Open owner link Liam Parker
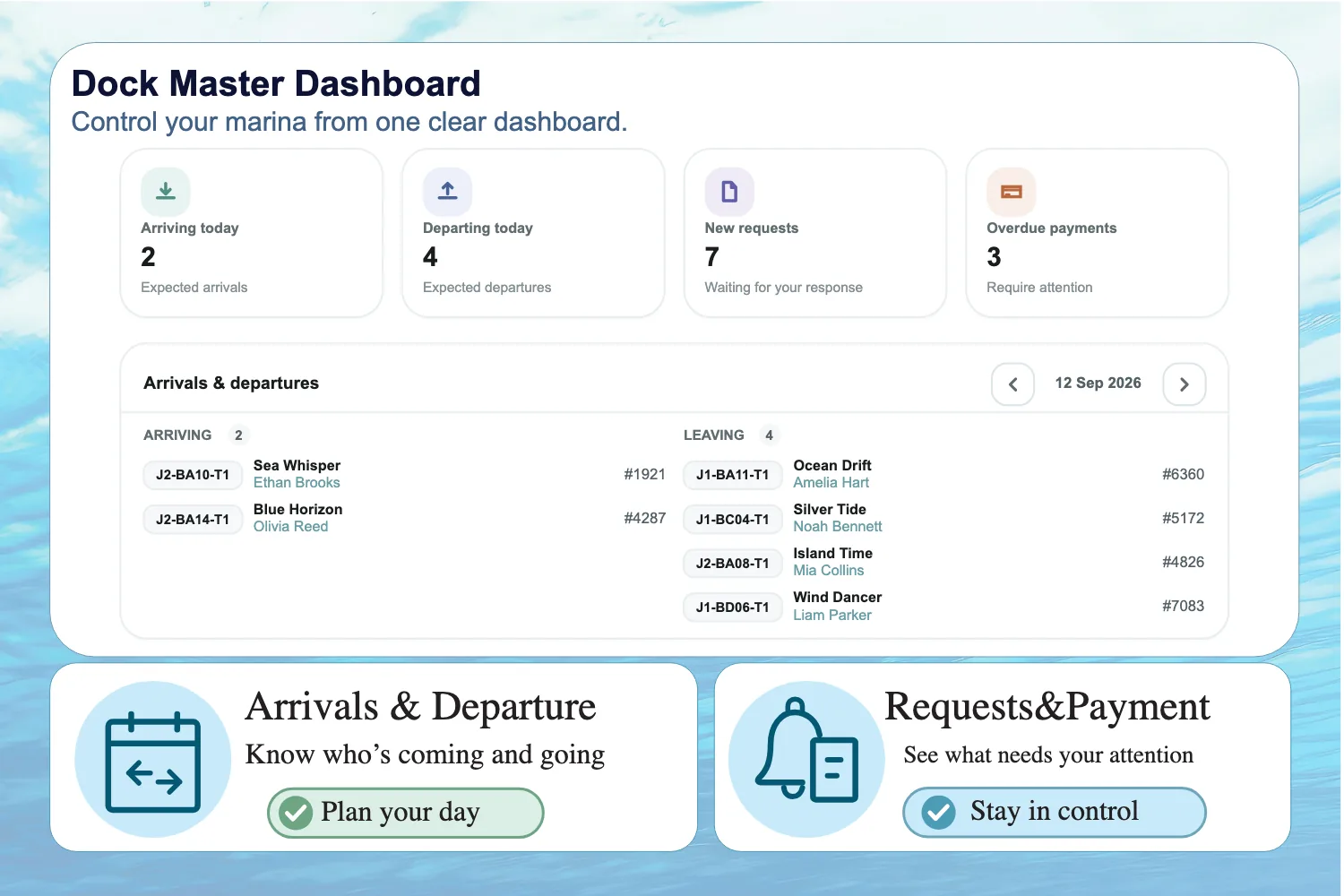 [x=832, y=616]
